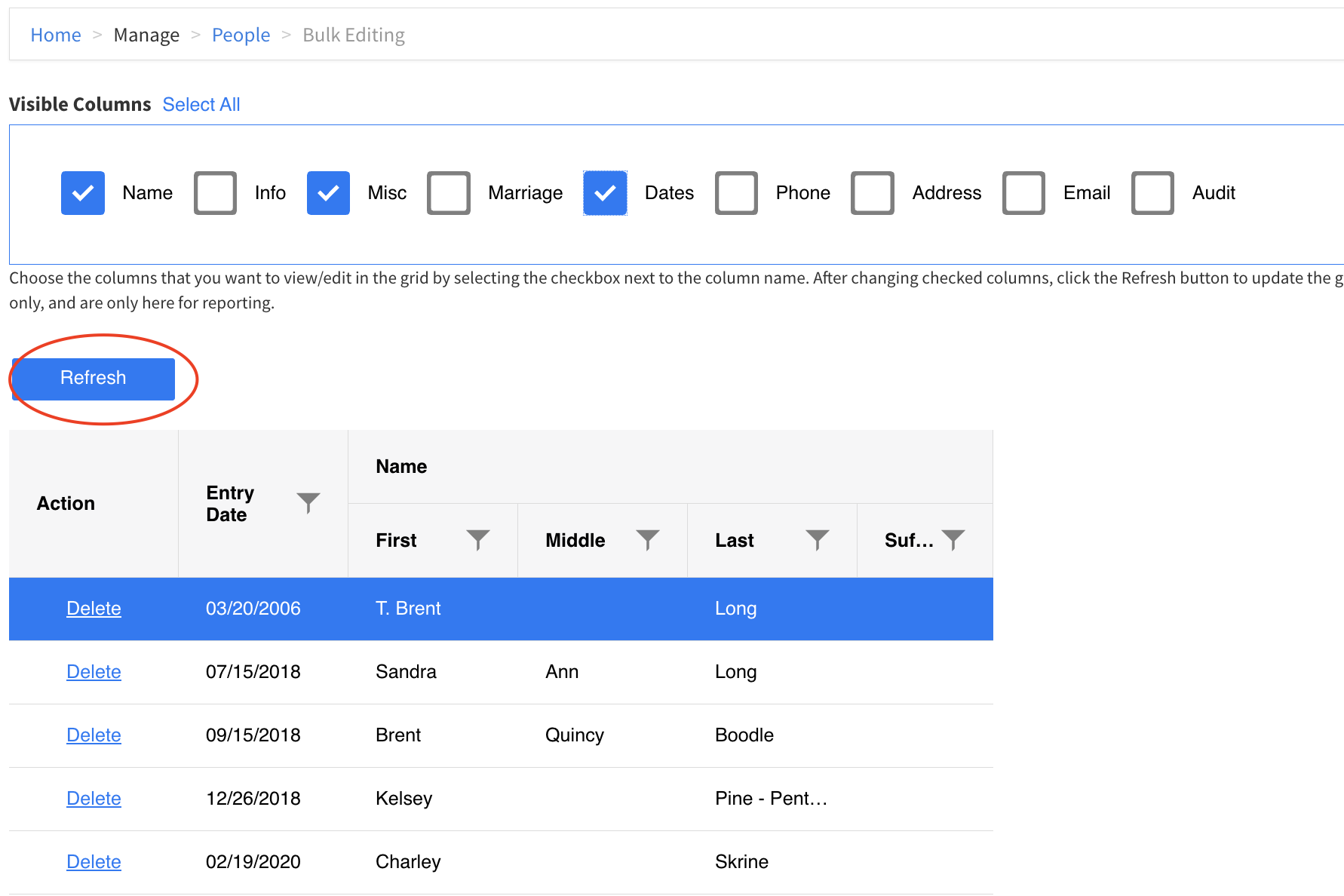Turn on the Audit column checkbox
Screen dimensions: 1344x896
point(1152,193)
